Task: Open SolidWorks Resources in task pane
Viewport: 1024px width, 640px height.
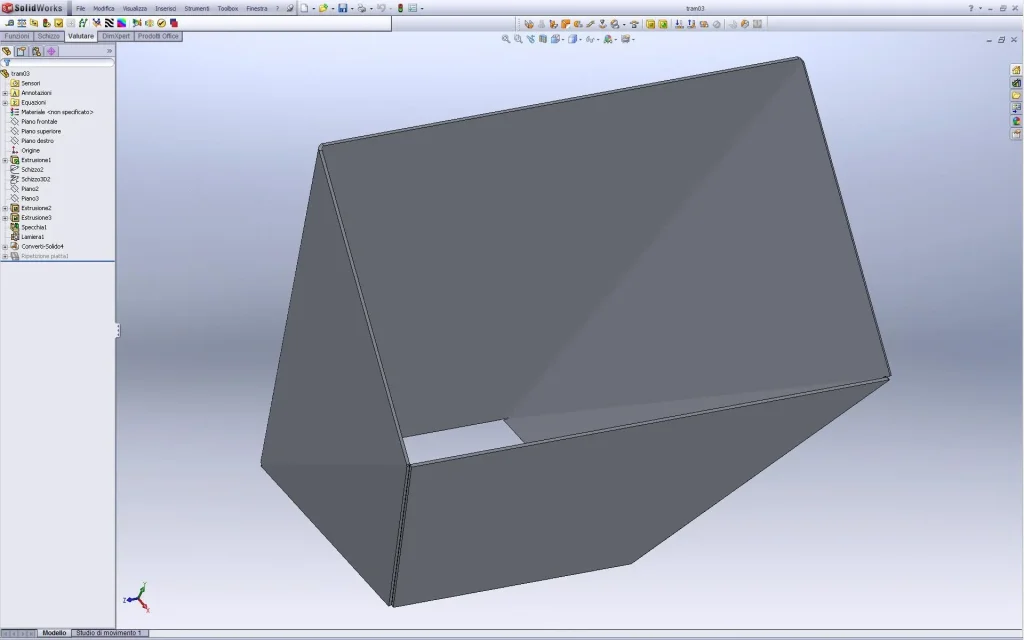Action: (x=1016, y=70)
